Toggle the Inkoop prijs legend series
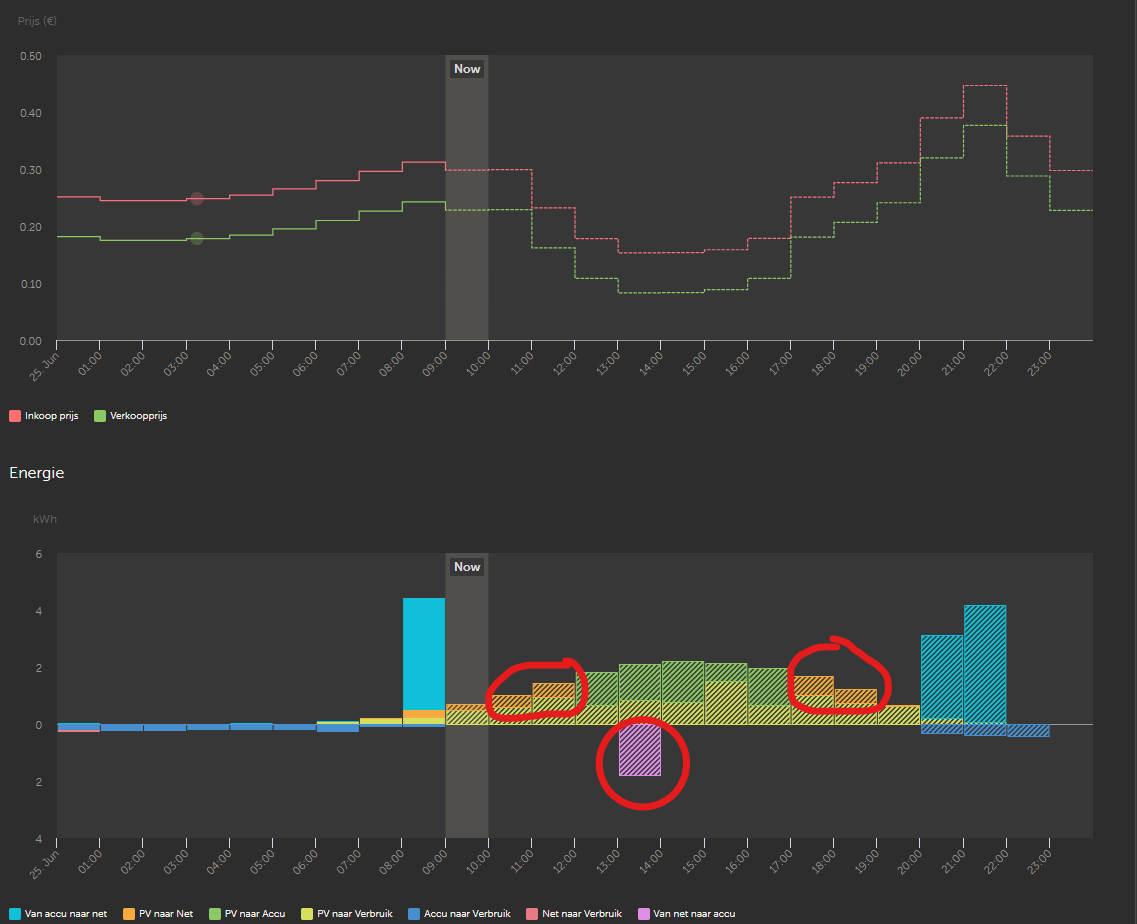 coord(44,416)
